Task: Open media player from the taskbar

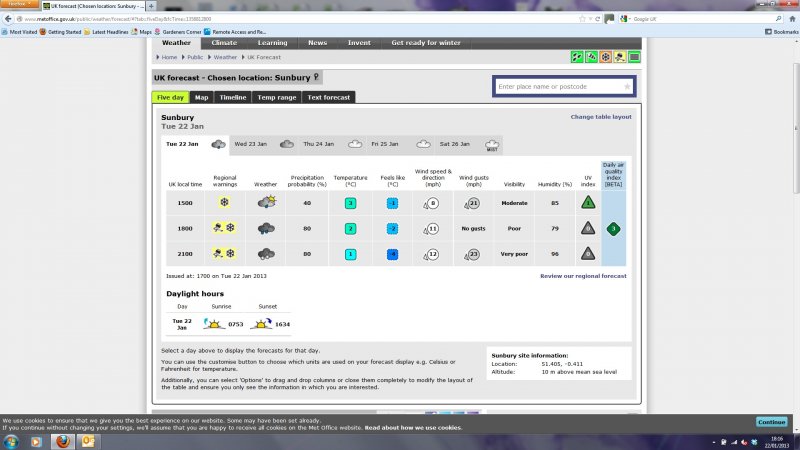Action: (36, 441)
